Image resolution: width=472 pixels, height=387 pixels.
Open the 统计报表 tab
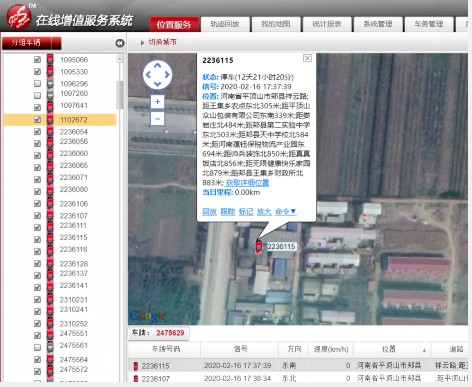pos(327,24)
